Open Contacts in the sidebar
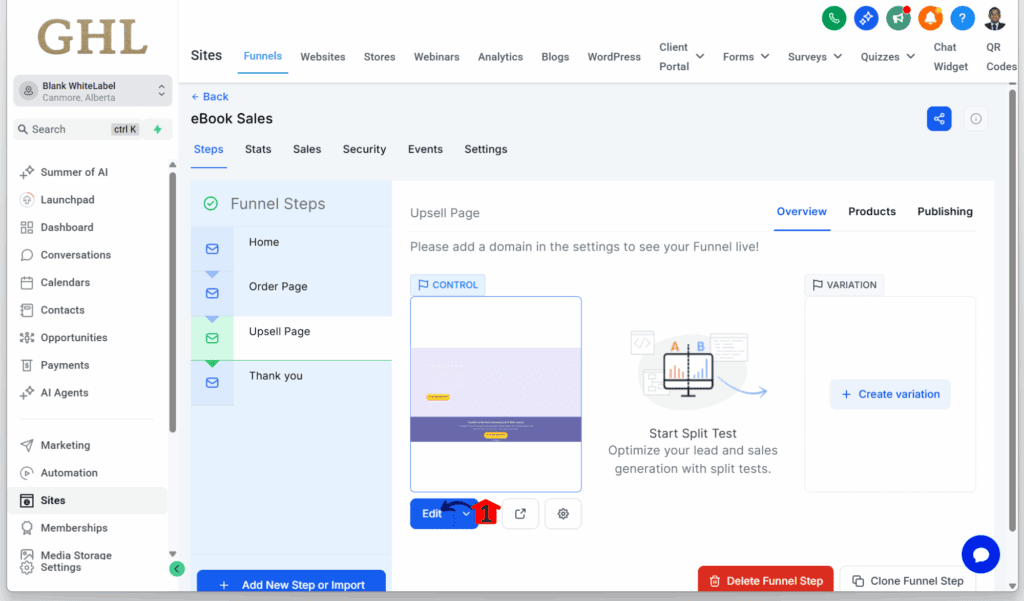 tap(62, 310)
